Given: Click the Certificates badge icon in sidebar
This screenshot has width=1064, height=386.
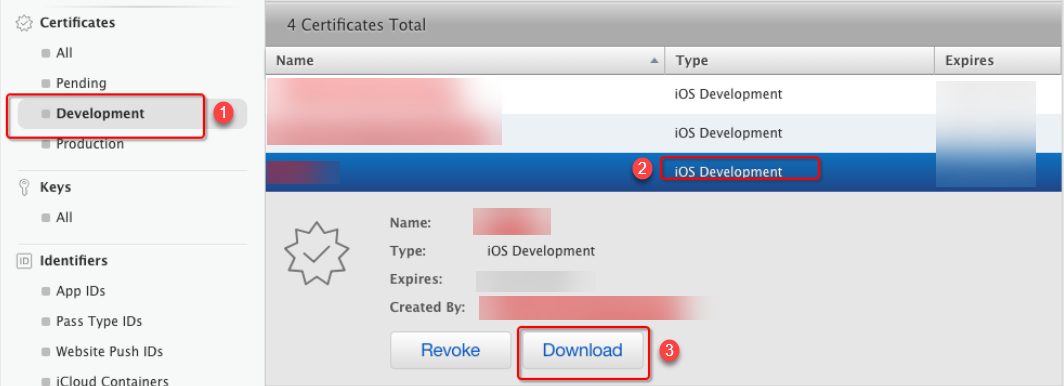Looking at the screenshot, I should coord(24,23).
